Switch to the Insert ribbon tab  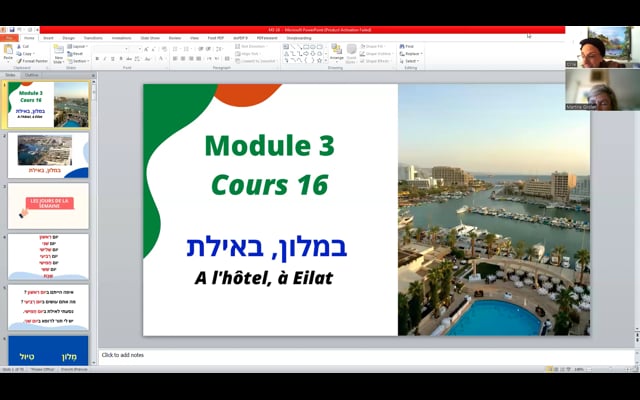[48, 38]
